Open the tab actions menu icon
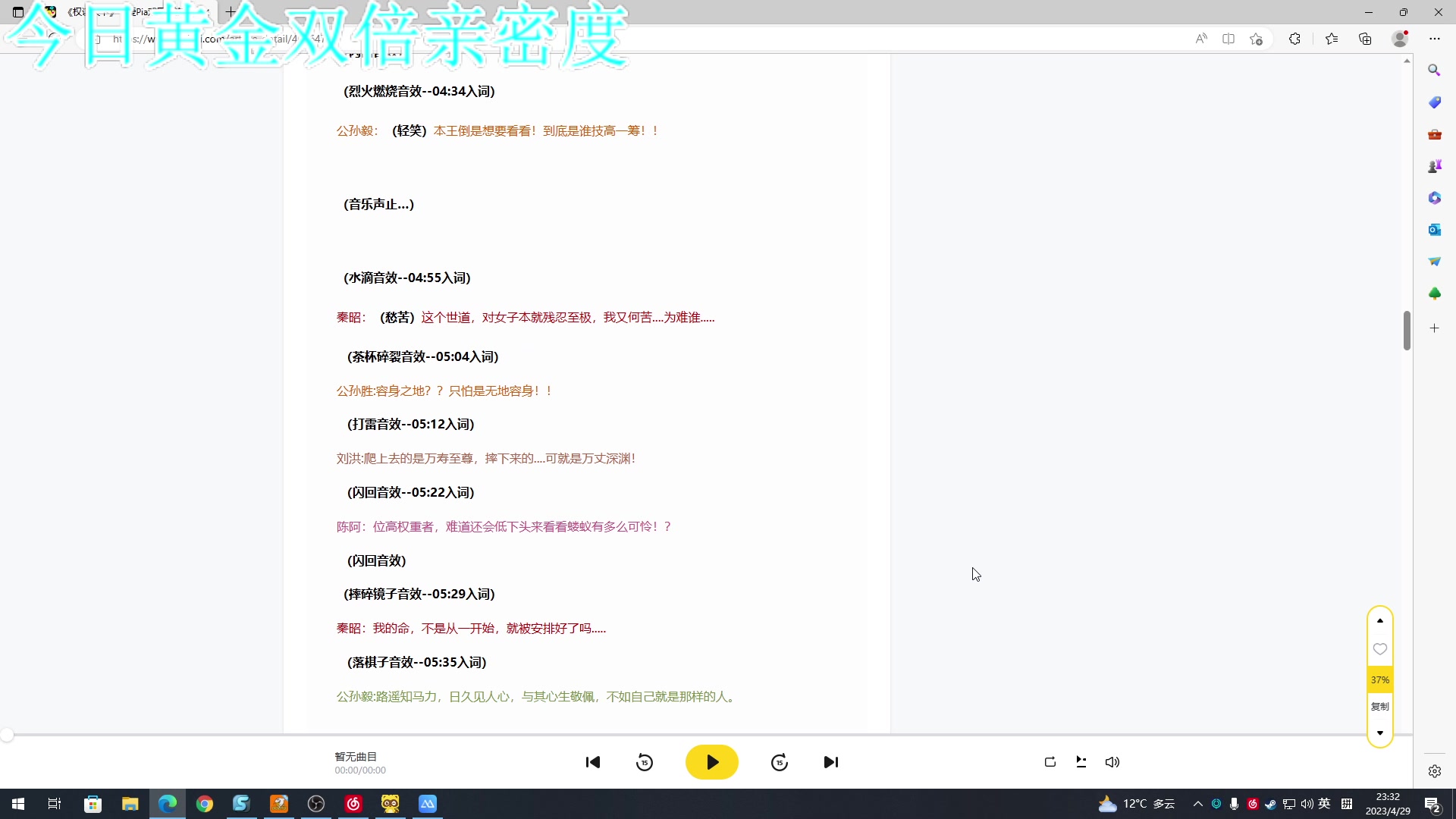Viewport: 1456px width, 819px height. coord(18,12)
